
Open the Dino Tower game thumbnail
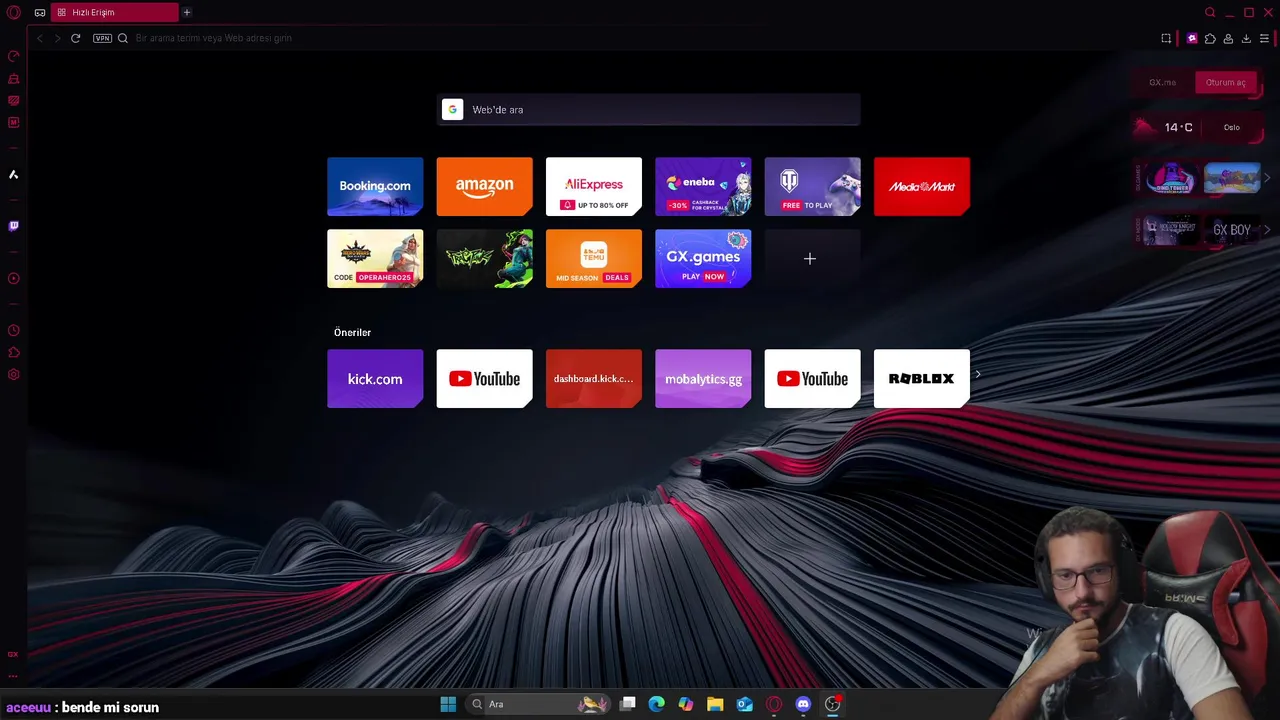pos(1173,178)
